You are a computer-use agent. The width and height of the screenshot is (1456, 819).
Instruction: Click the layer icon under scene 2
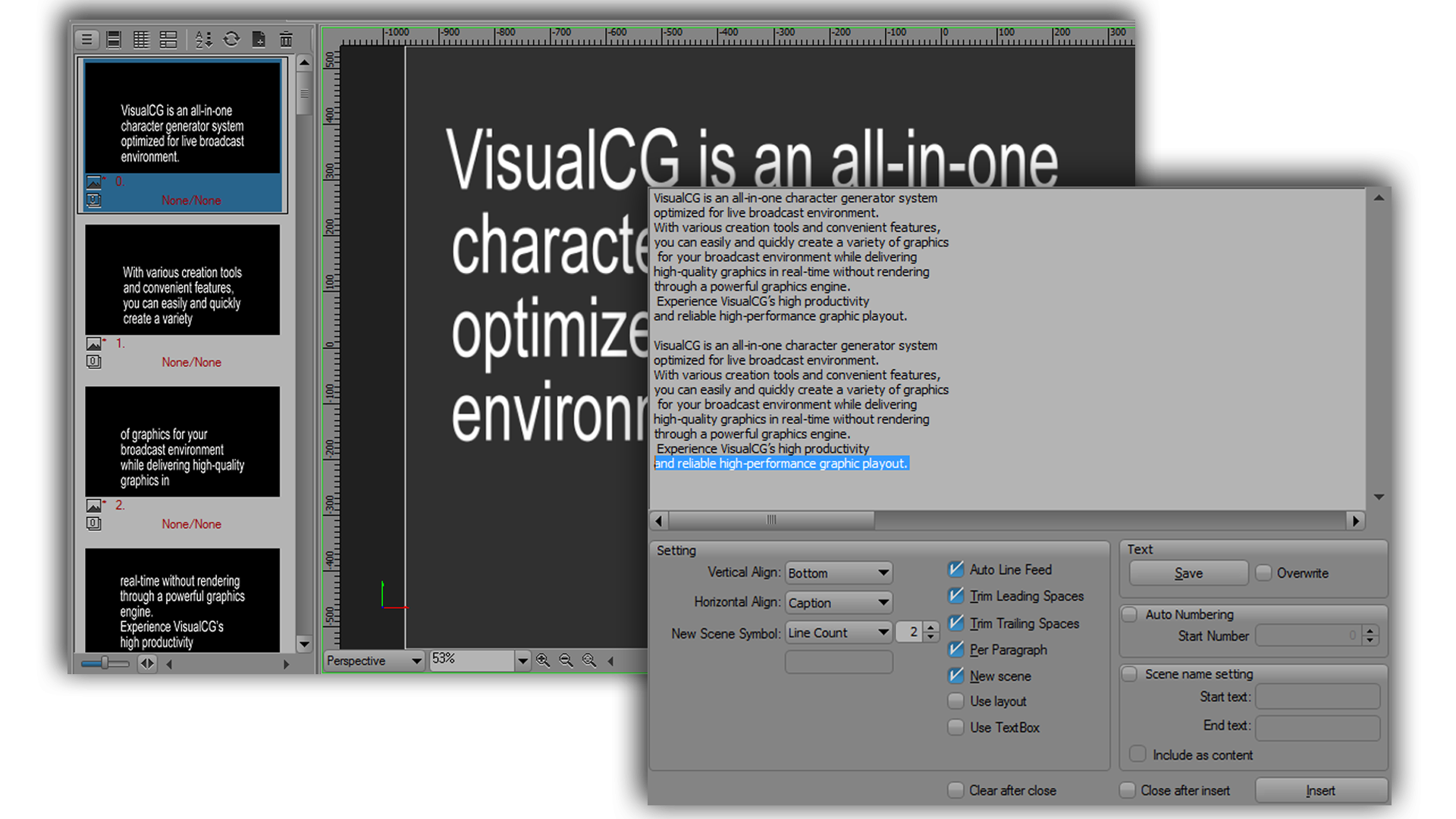point(93,523)
